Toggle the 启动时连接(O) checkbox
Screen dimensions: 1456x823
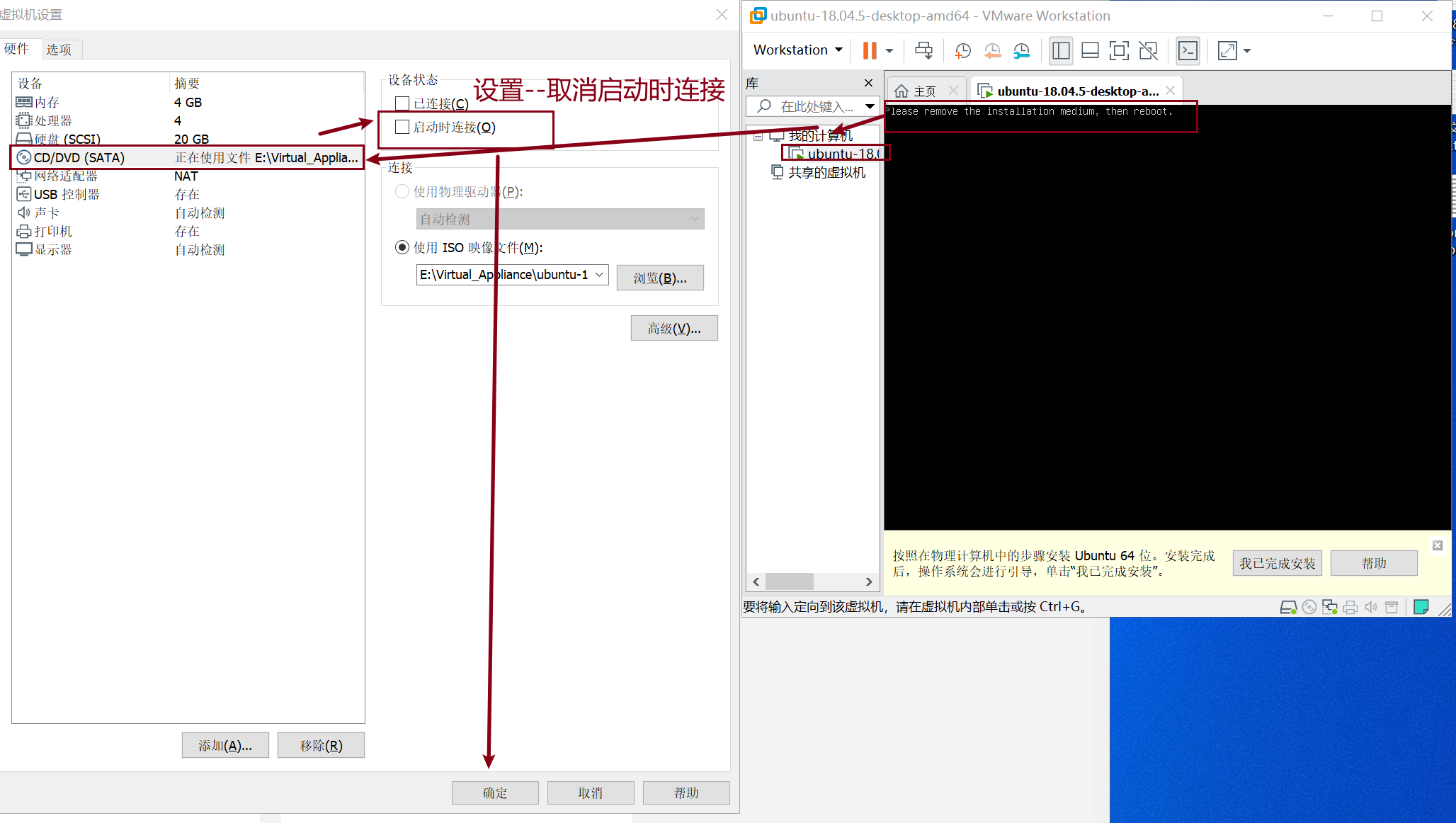coord(402,127)
